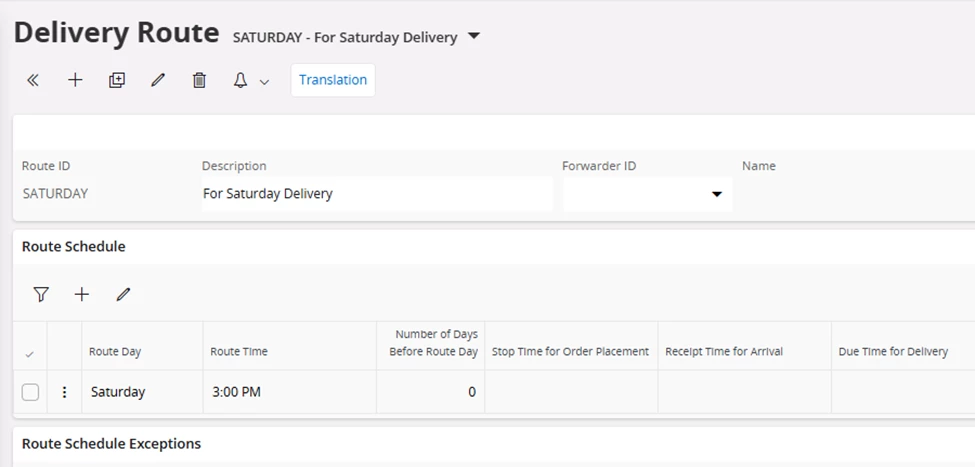The height and width of the screenshot is (467, 975).
Task: Open the SATURDAY record selector dropdown
Action: coord(474,37)
